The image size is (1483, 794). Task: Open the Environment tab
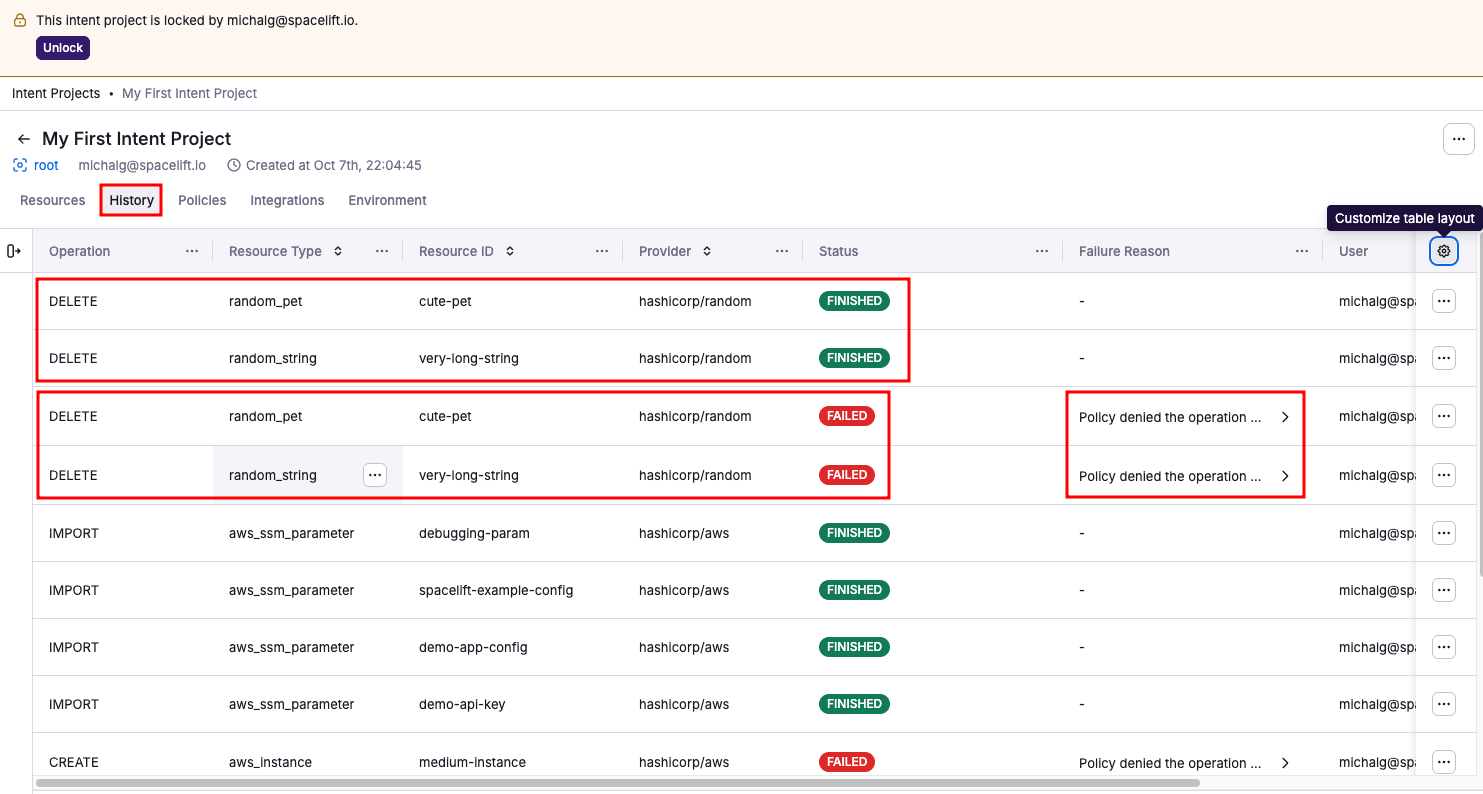tap(387, 200)
